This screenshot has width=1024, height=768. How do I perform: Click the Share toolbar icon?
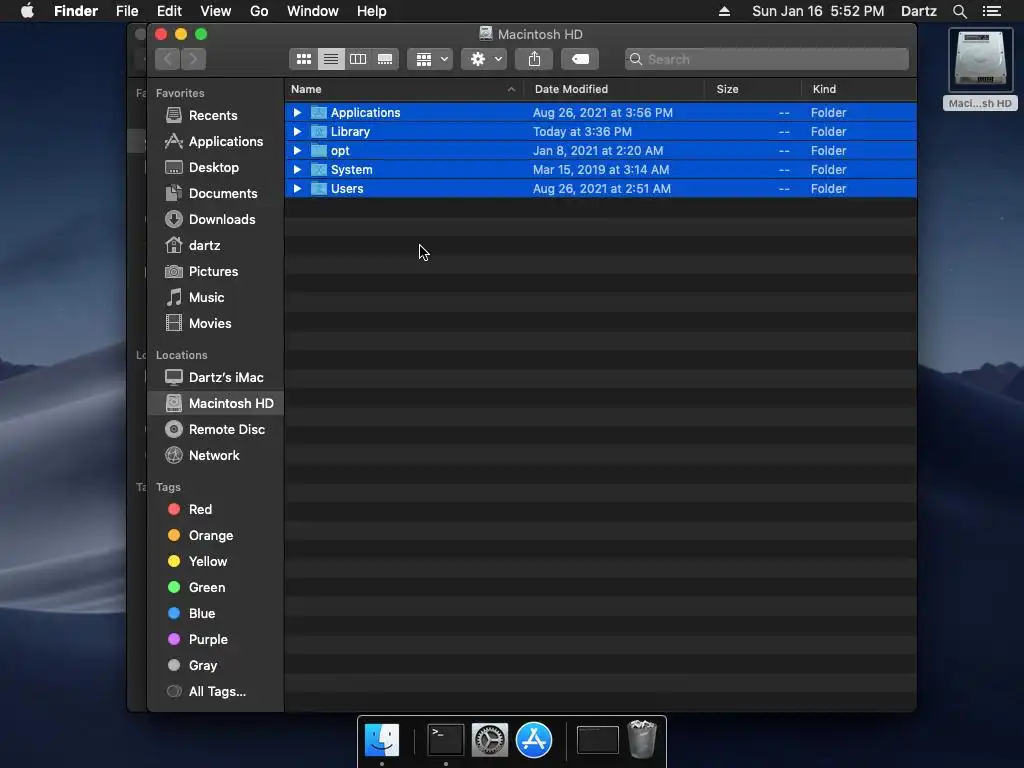tap(534, 59)
